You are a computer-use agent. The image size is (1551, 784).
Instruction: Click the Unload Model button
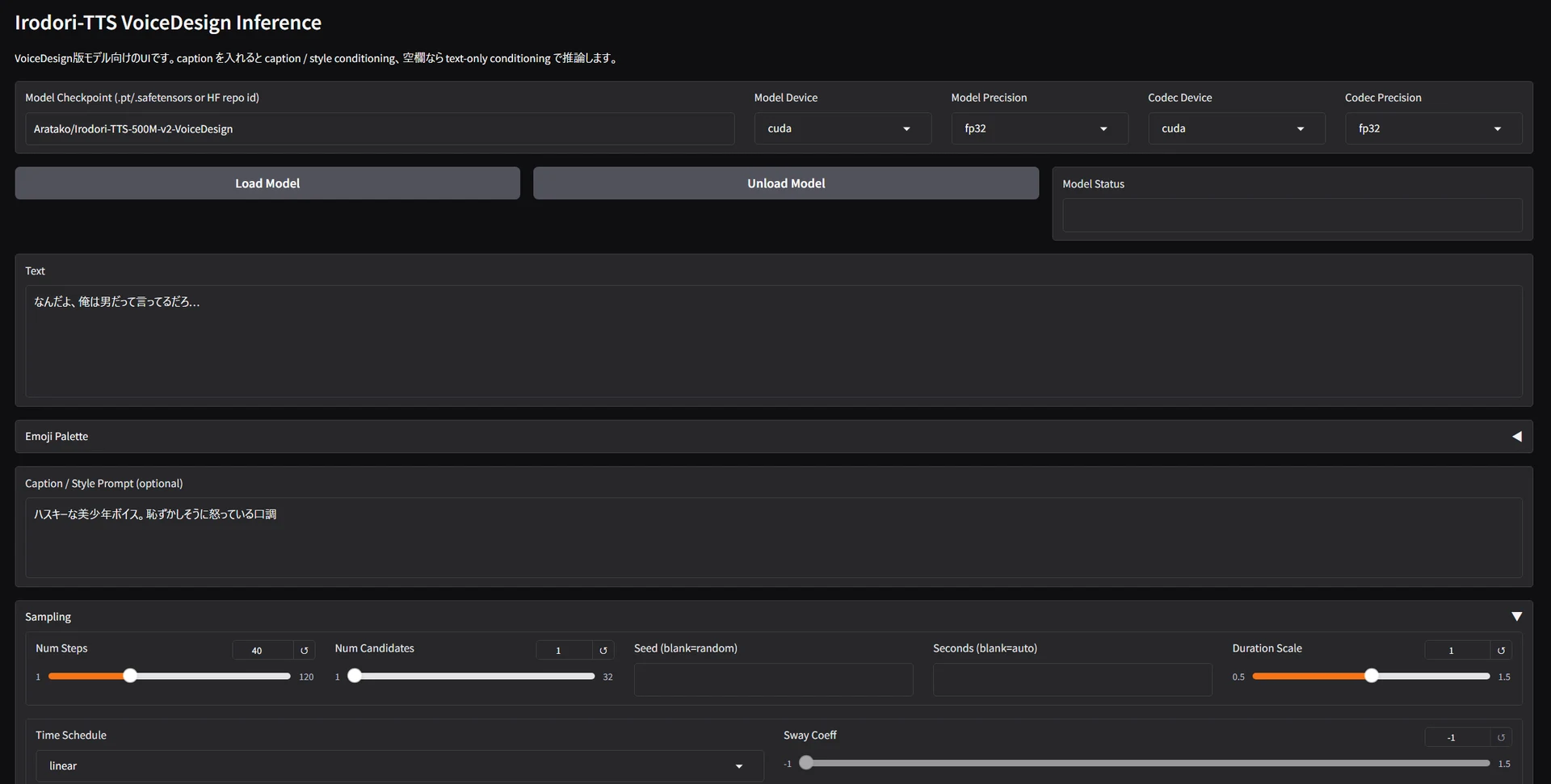click(x=786, y=183)
